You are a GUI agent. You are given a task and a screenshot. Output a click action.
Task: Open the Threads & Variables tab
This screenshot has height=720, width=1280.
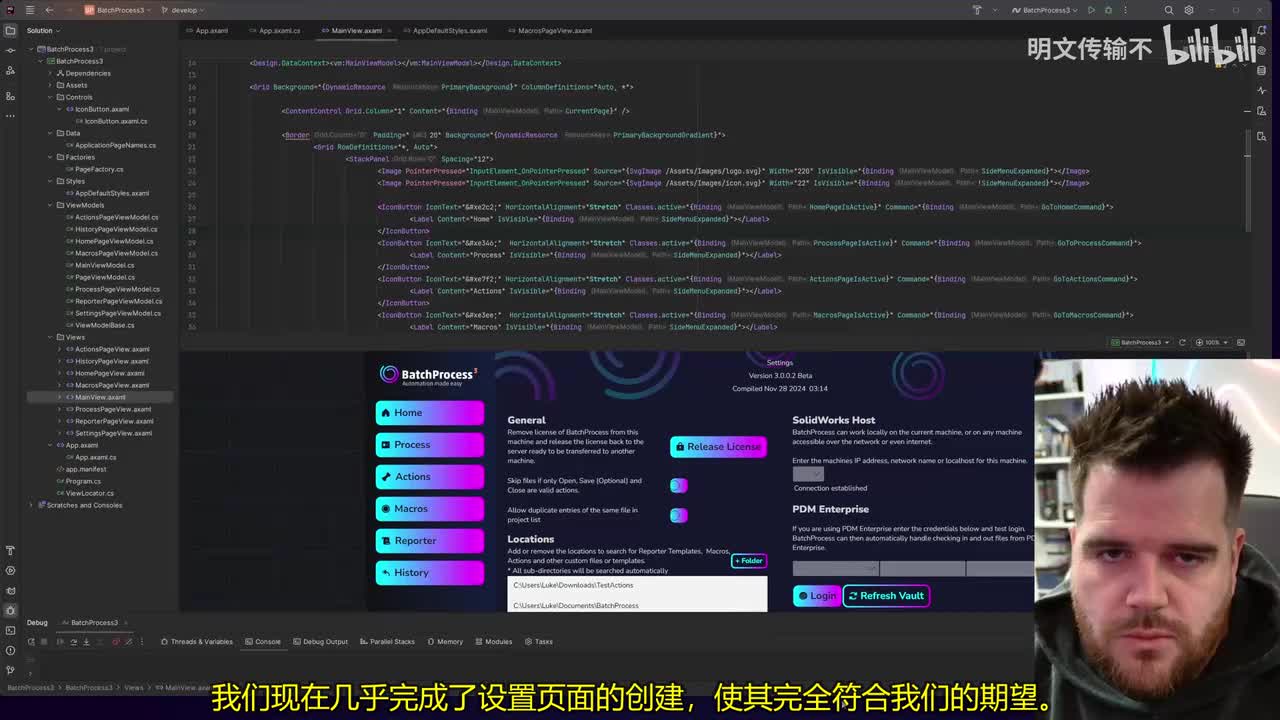tap(197, 641)
